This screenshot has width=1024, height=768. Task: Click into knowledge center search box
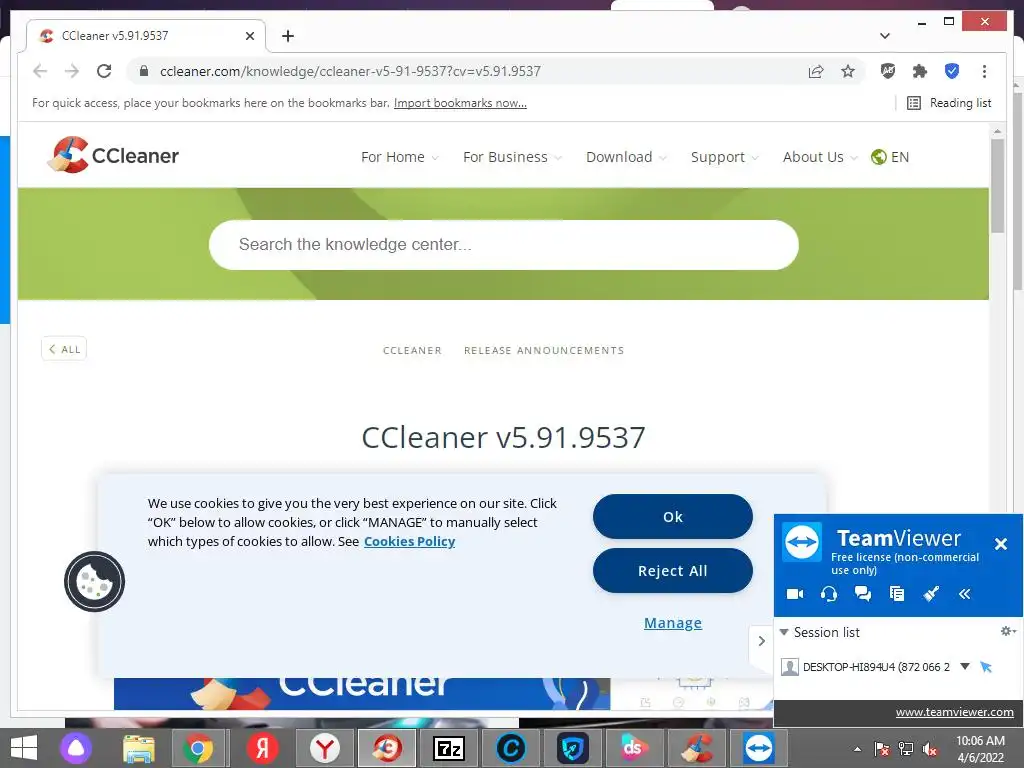tap(504, 245)
